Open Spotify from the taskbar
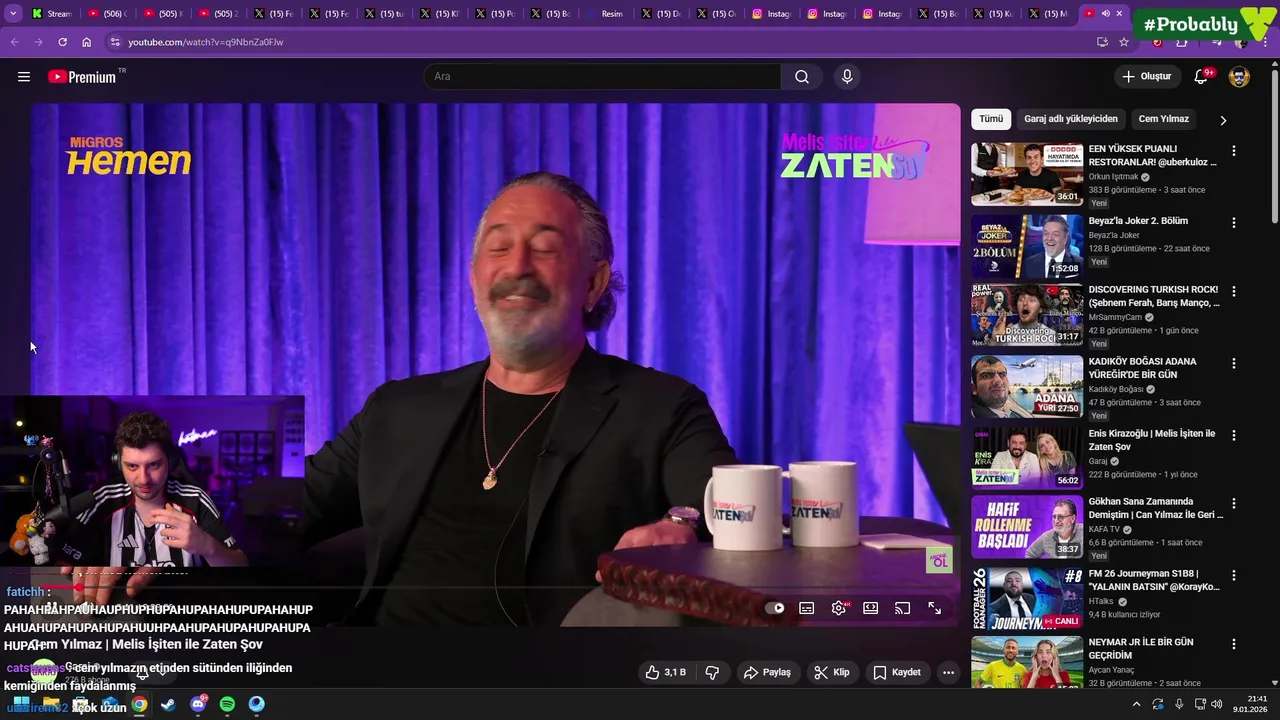Image resolution: width=1280 pixels, height=720 pixels. (x=227, y=705)
